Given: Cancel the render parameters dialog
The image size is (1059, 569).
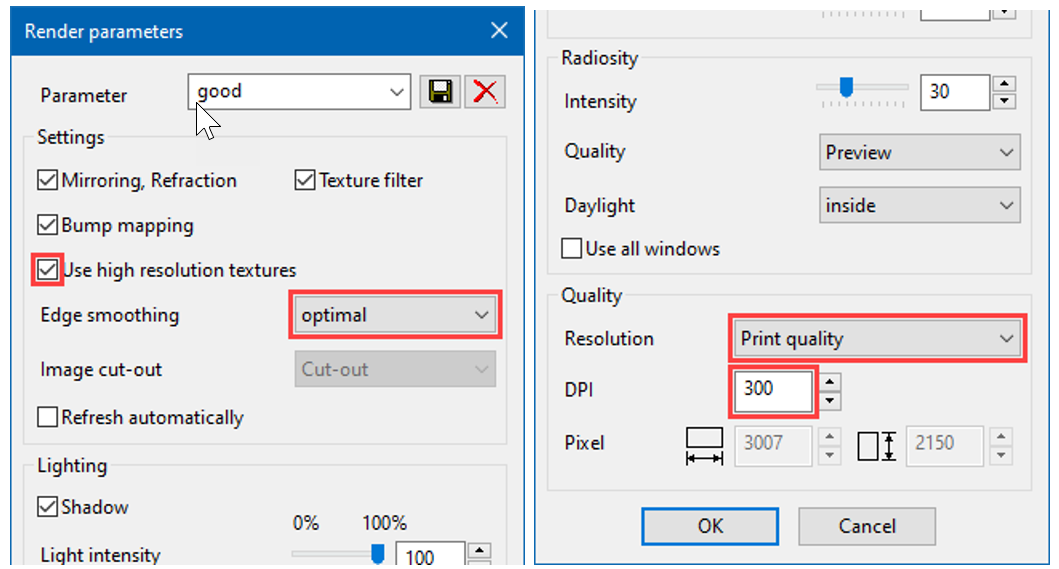Looking at the screenshot, I should 866,526.
